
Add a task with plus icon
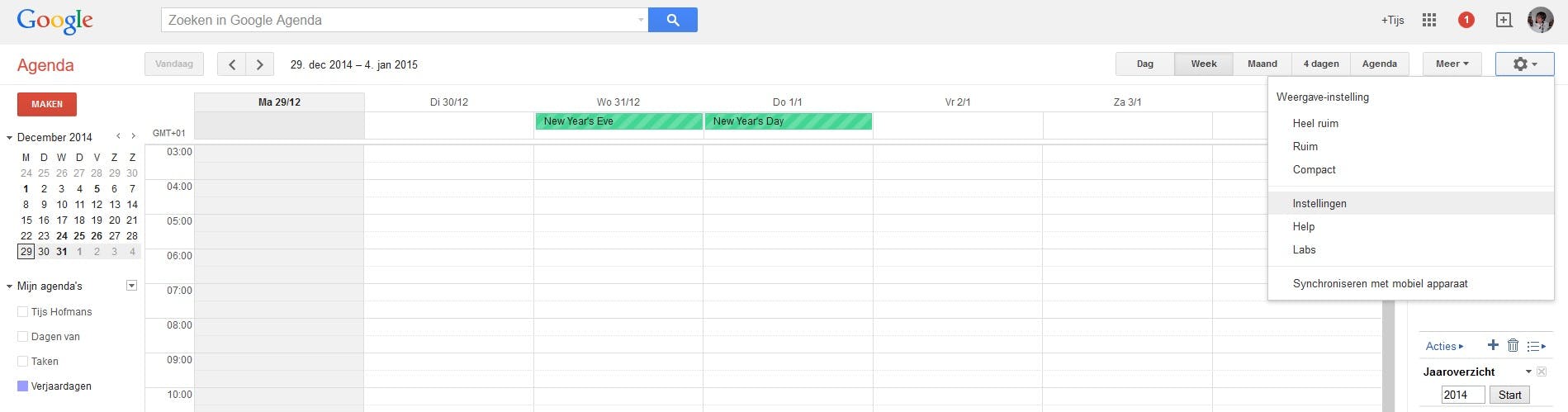pyautogui.click(x=1493, y=345)
